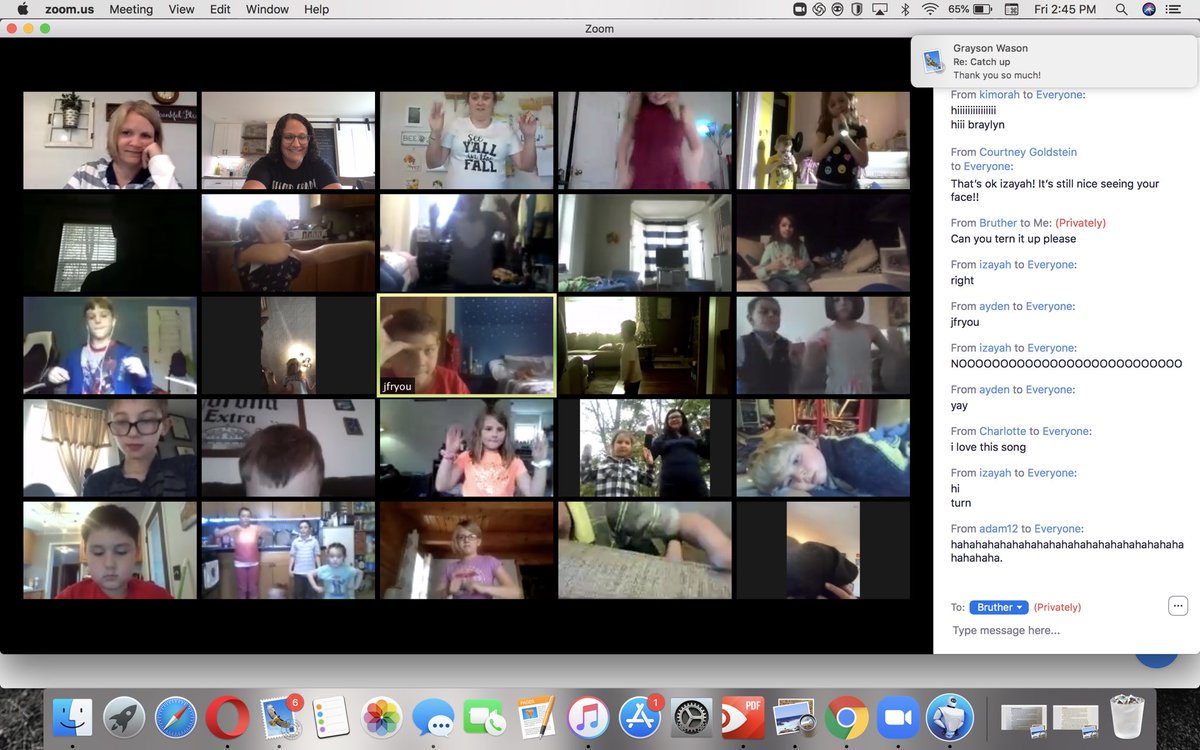The image size is (1200, 750).
Task: Launch Opera browser from the dock
Action: [x=228, y=718]
